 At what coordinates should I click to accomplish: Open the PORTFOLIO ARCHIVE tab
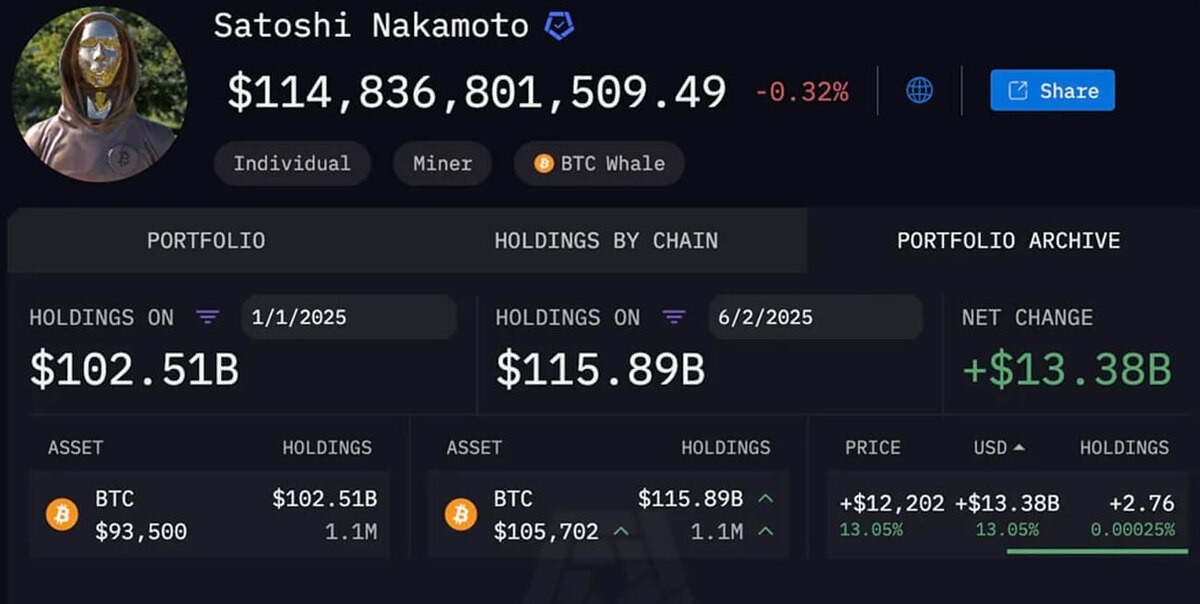pos(1008,241)
